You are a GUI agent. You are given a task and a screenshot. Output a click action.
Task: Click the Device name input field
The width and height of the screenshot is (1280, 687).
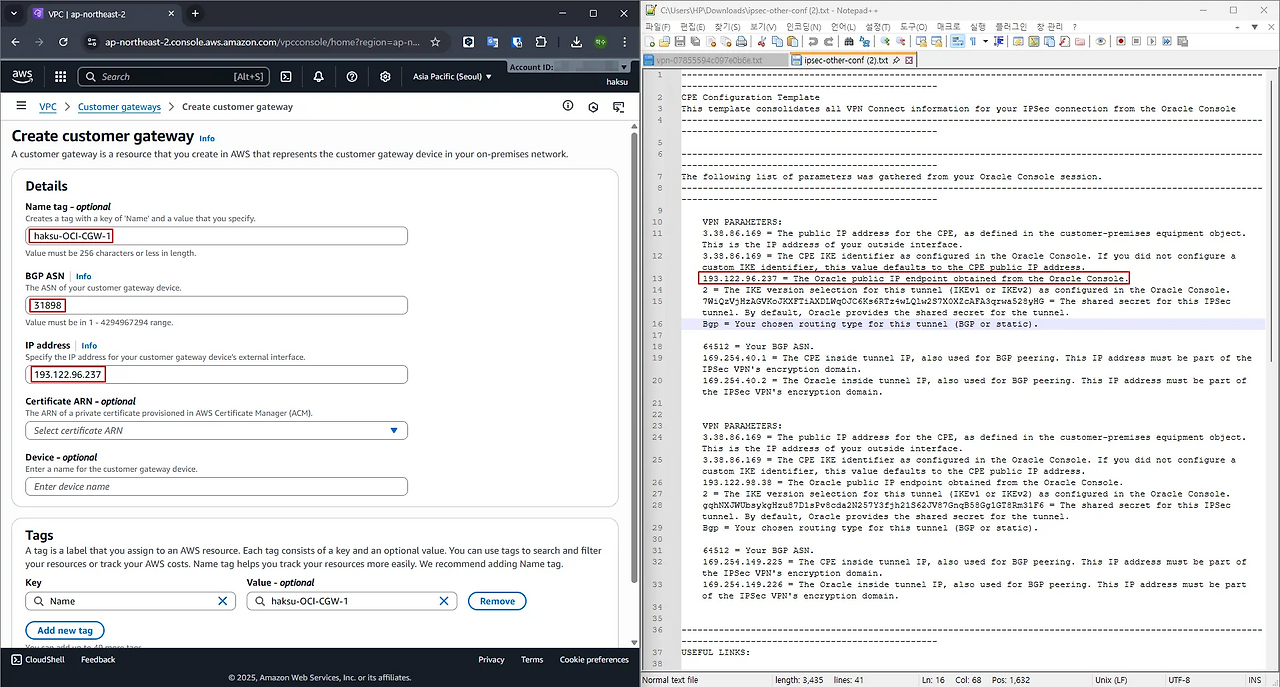[x=216, y=487]
